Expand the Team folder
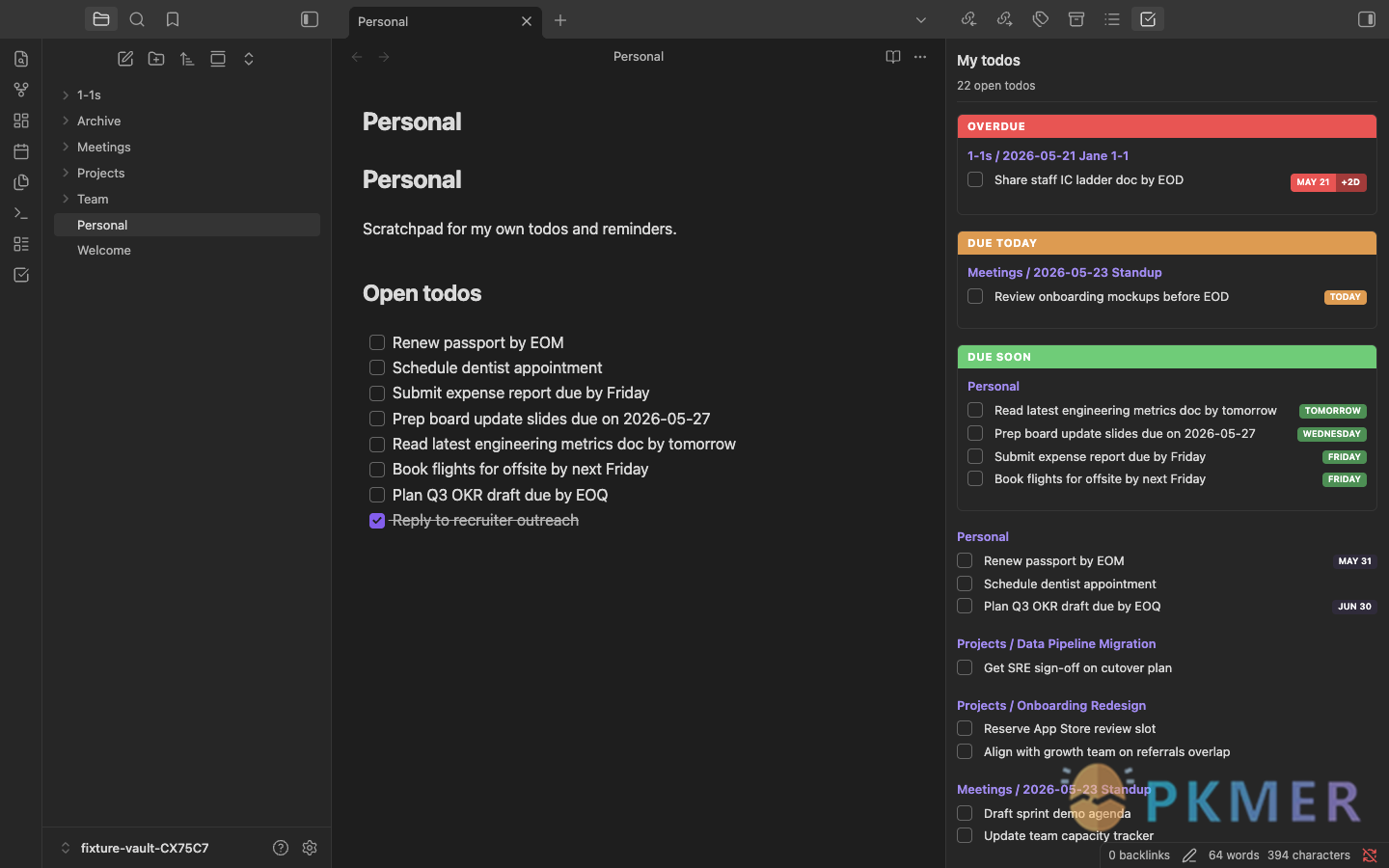Image resolution: width=1389 pixels, height=868 pixels. click(66, 199)
